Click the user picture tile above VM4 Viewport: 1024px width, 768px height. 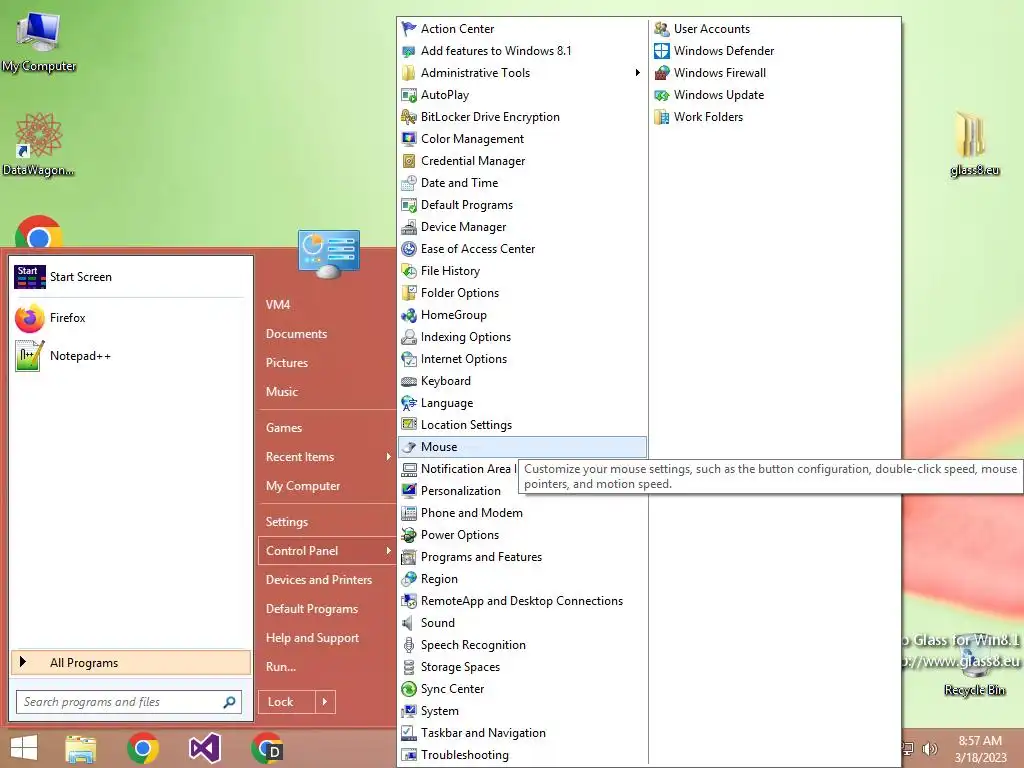pos(328,254)
